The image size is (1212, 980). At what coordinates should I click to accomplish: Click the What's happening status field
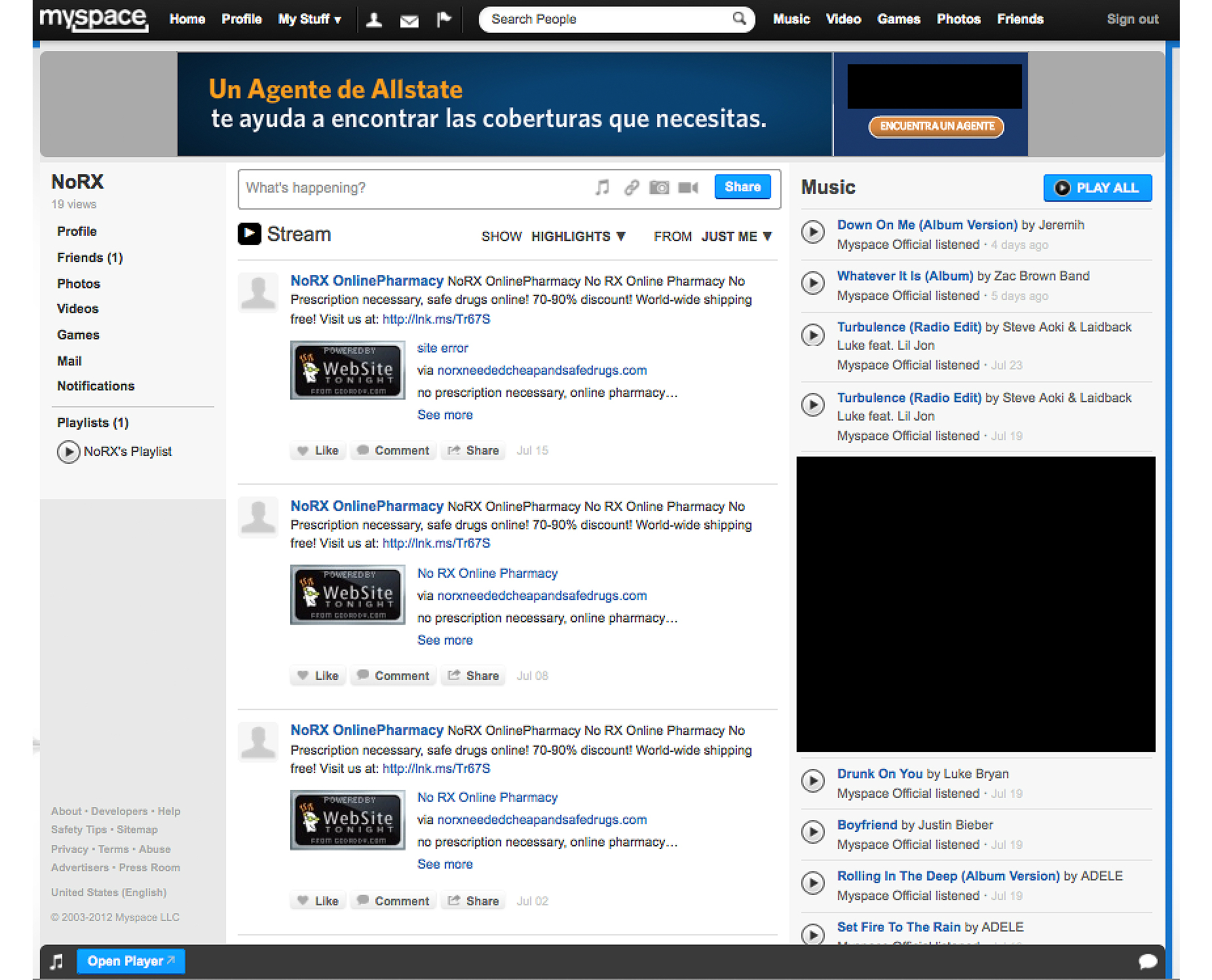[413, 188]
